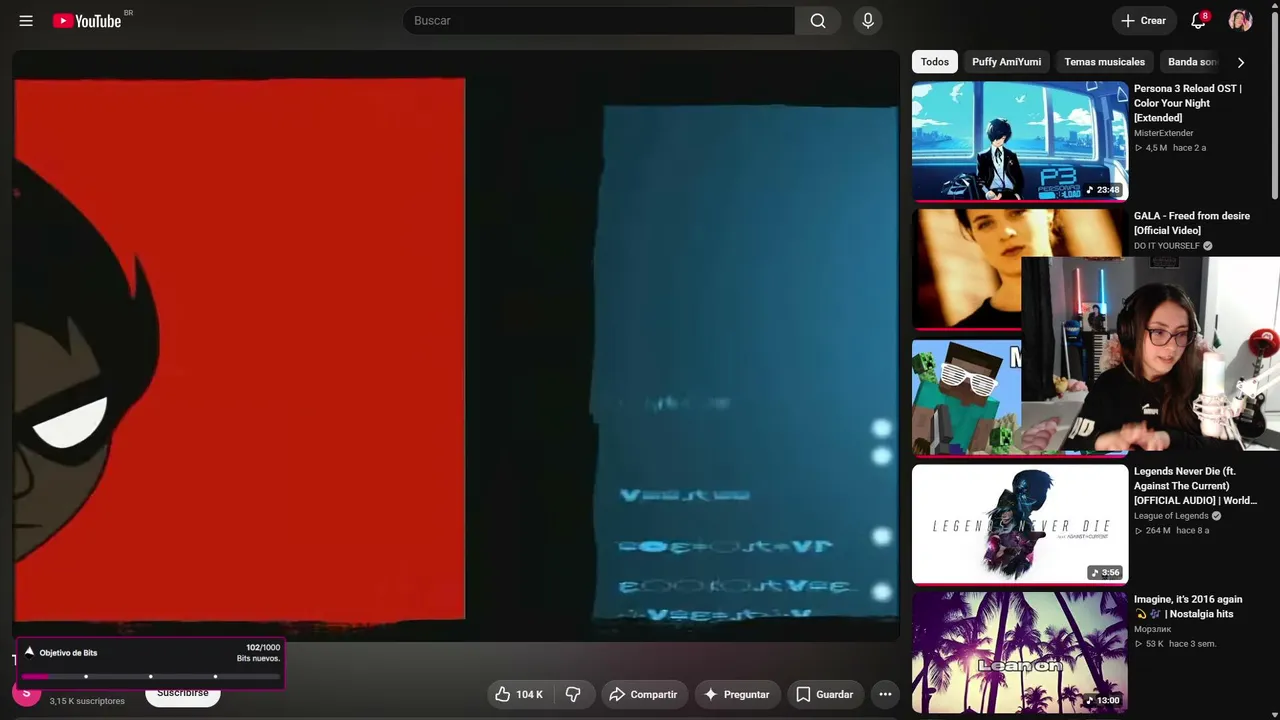Share the video using Compartir

645,694
